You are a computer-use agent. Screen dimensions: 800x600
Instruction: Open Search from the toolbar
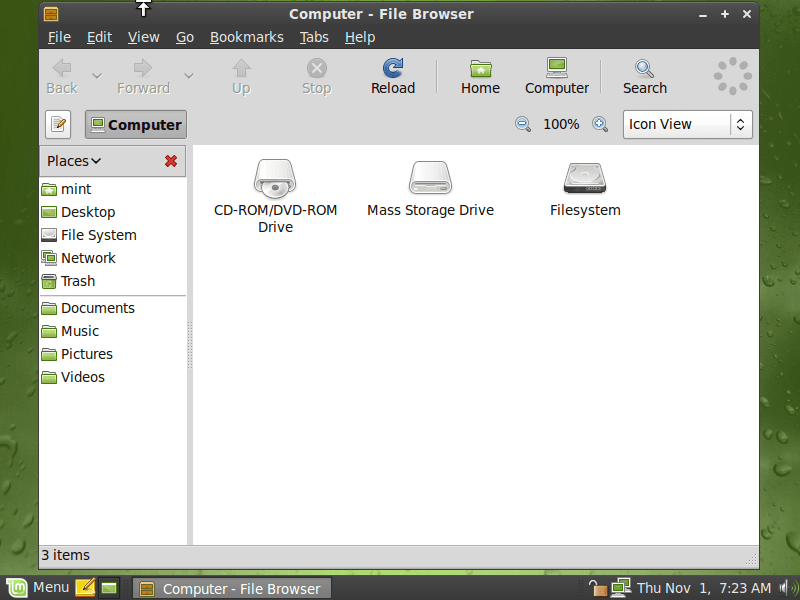(x=644, y=77)
